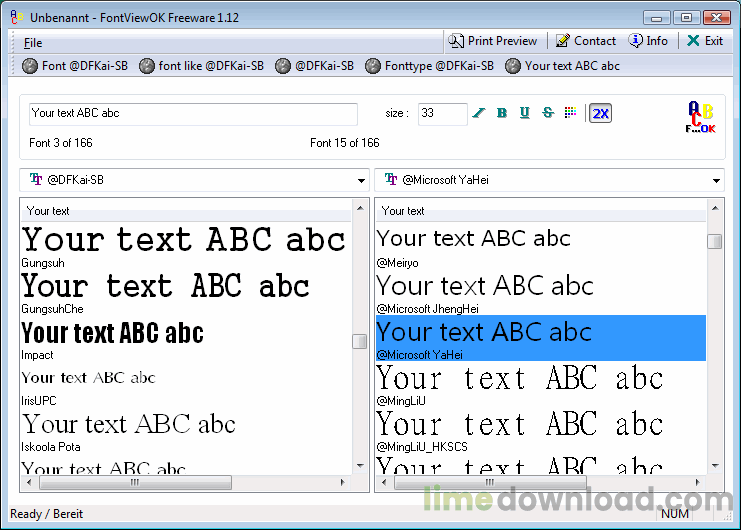
Task: Show the Info dialog
Action: 648,41
